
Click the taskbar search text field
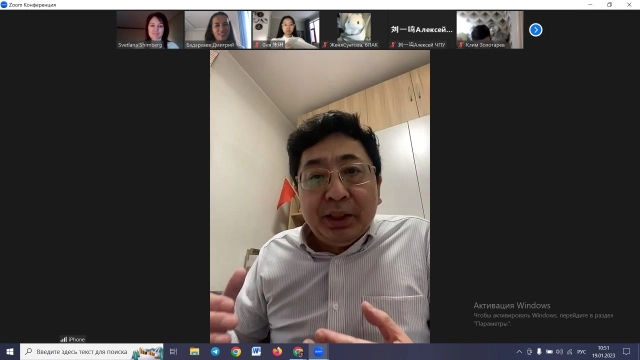click(x=91, y=351)
